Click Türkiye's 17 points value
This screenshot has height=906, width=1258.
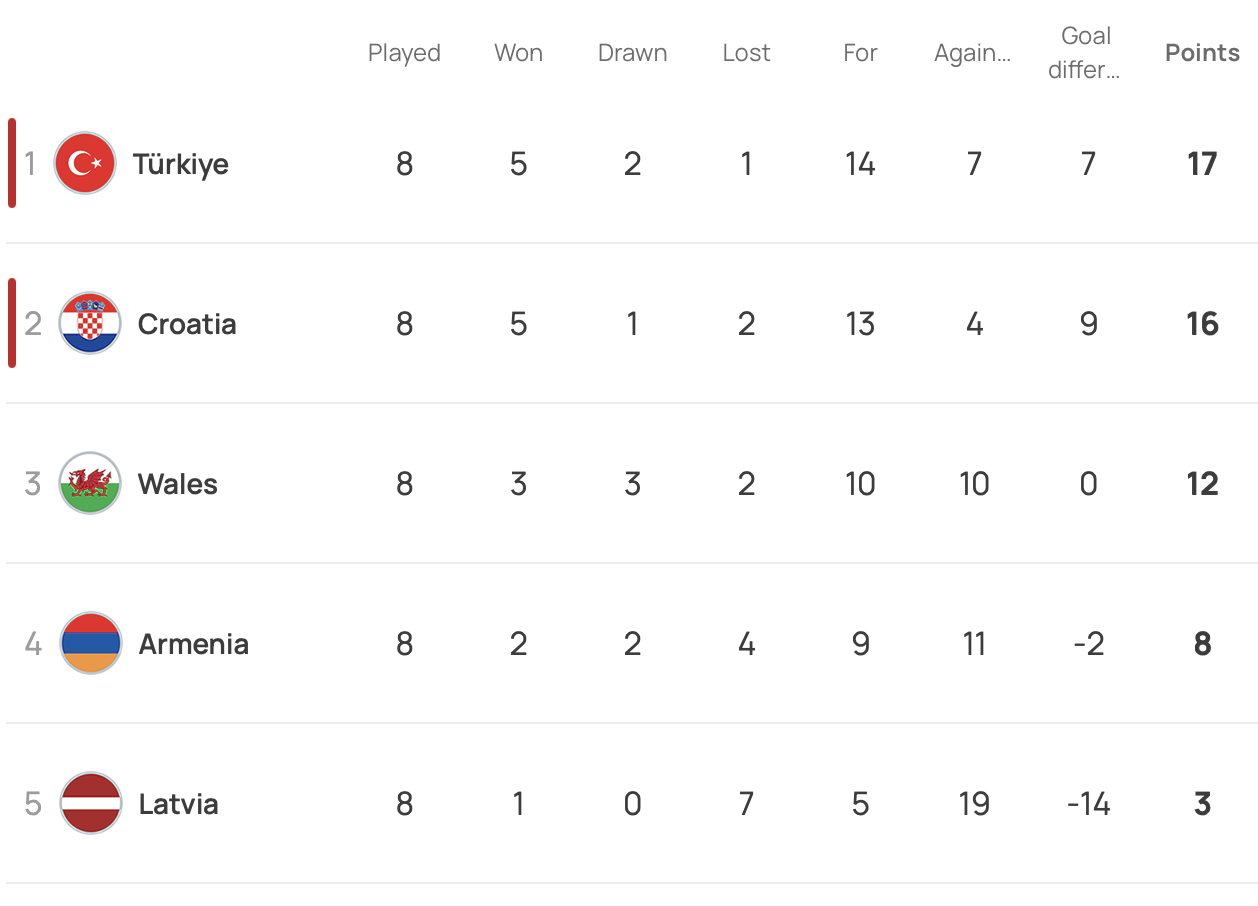1202,164
